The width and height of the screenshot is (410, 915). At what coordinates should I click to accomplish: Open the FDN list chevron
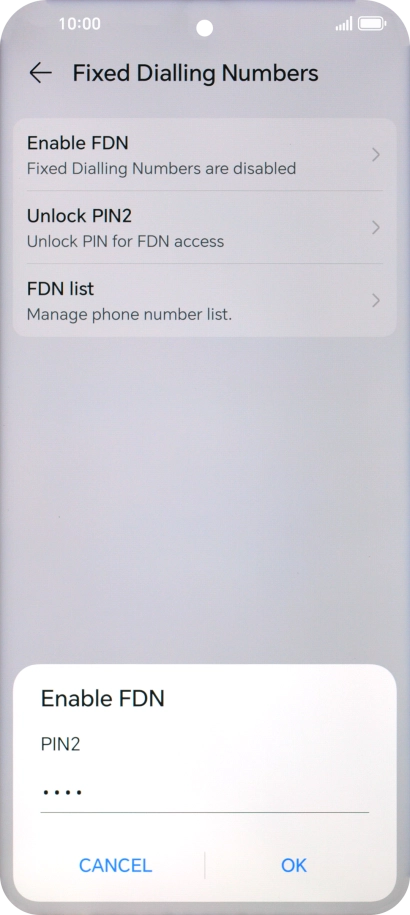click(376, 301)
